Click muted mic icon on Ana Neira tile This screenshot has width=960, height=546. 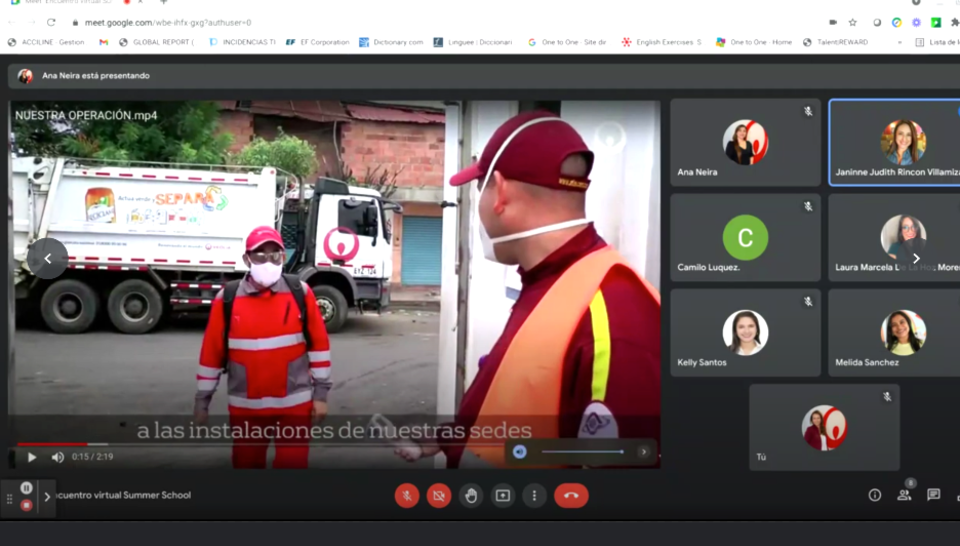(x=808, y=111)
